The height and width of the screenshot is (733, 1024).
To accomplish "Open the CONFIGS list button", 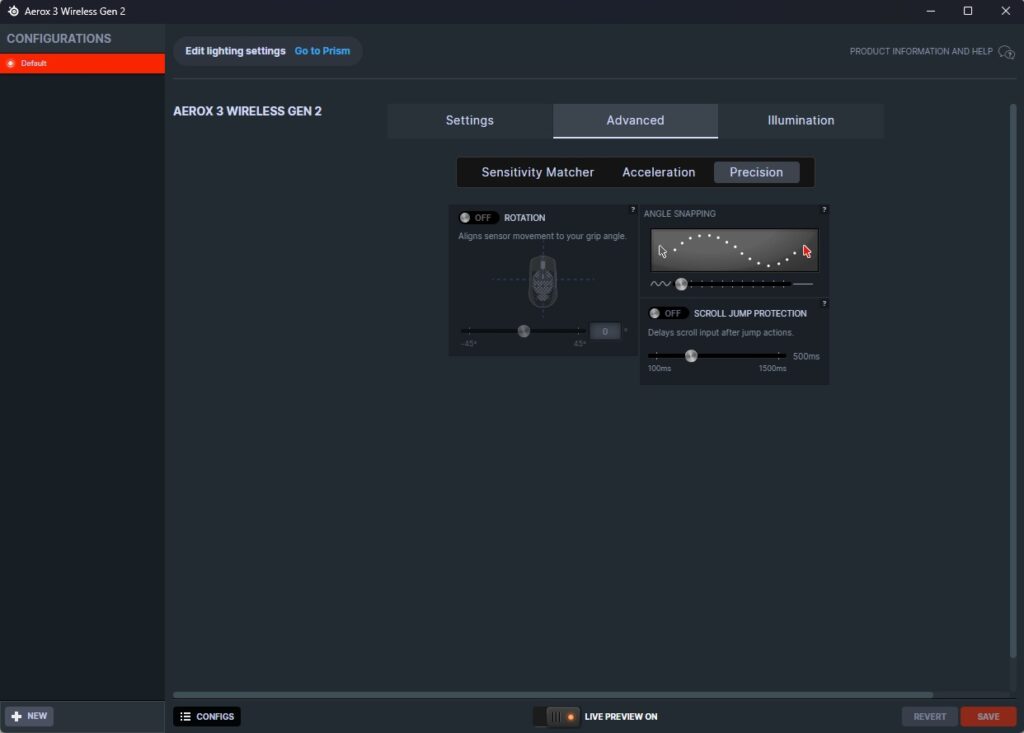I will pos(207,717).
